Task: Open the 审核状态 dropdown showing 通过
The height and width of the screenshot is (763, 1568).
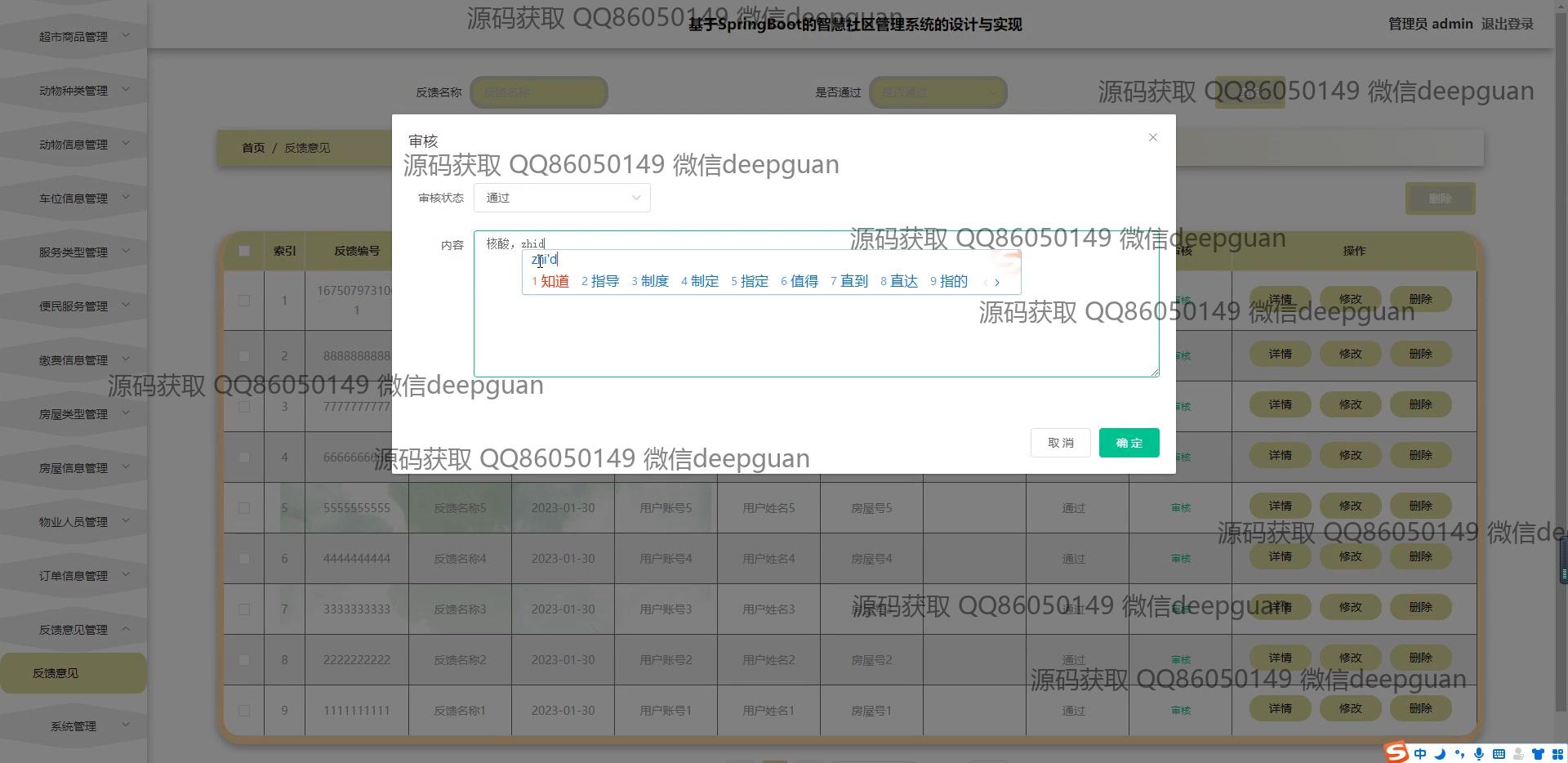Action: 562,198
